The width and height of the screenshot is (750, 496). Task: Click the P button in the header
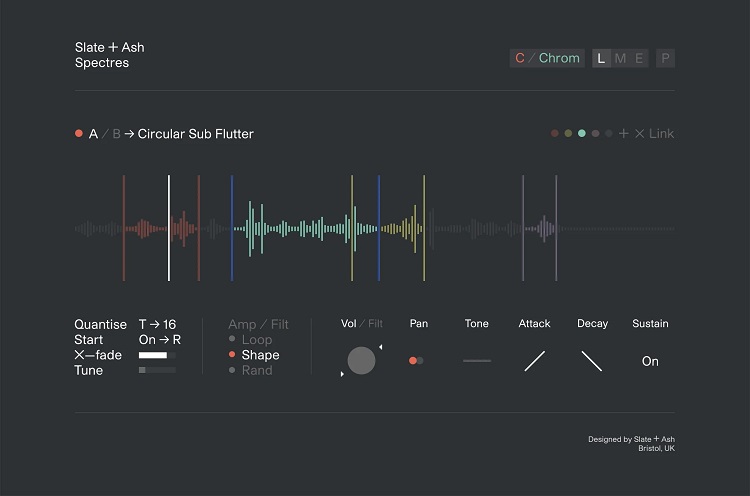[x=666, y=58]
